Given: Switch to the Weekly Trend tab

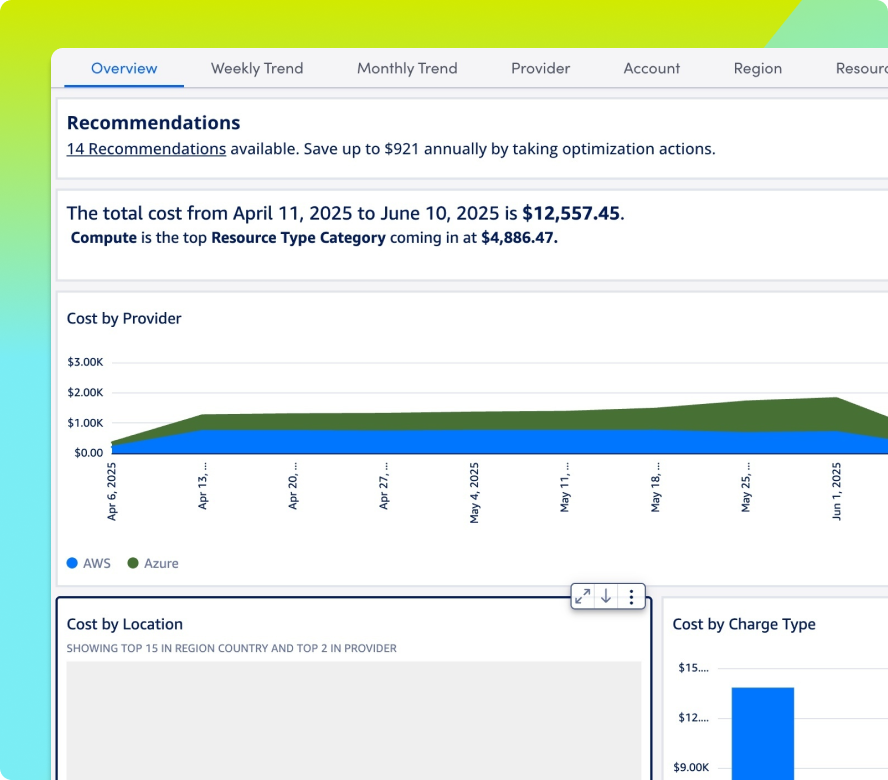Looking at the screenshot, I should (x=257, y=69).
